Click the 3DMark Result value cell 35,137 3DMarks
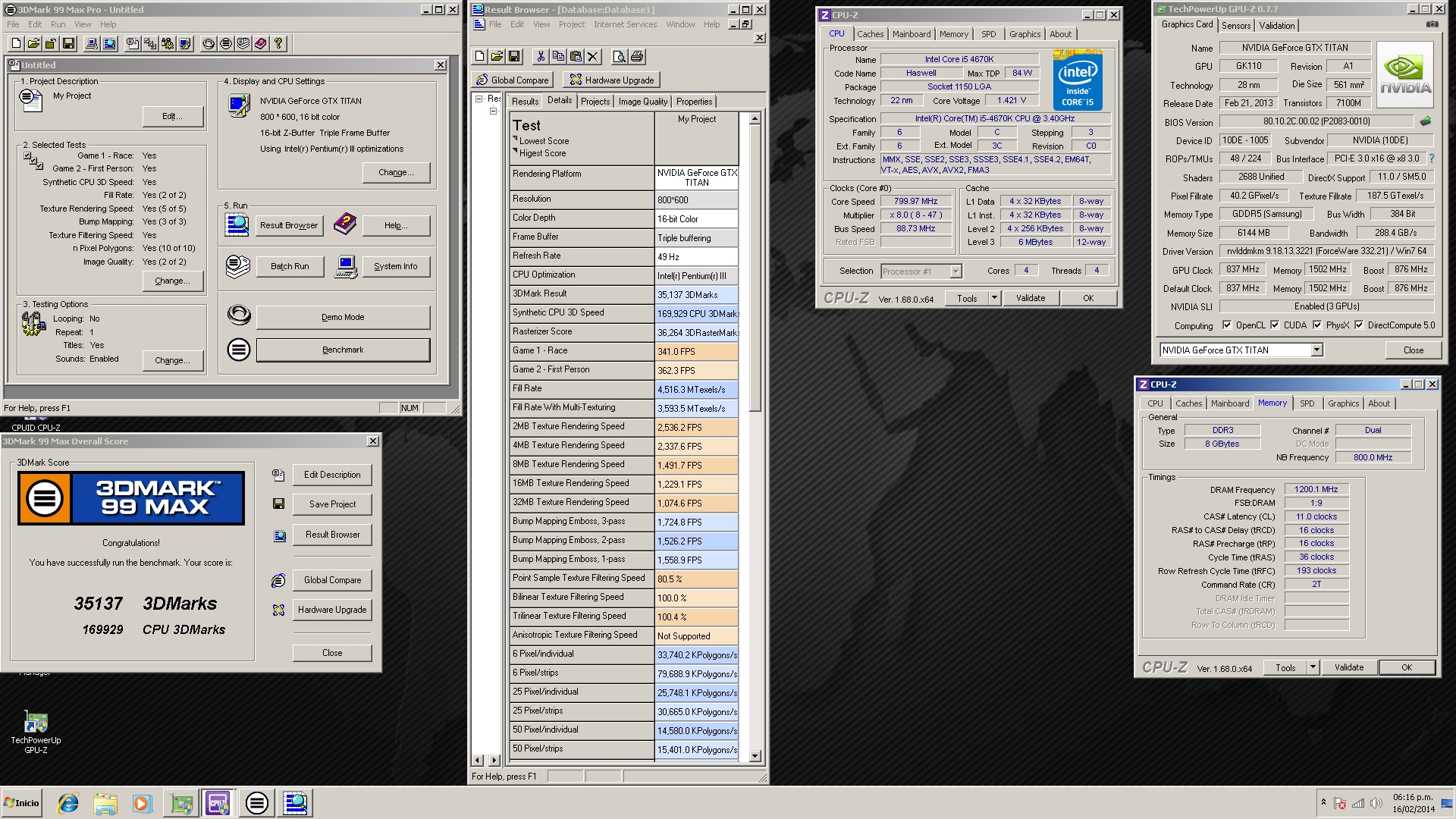 pyautogui.click(x=696, y=295)
